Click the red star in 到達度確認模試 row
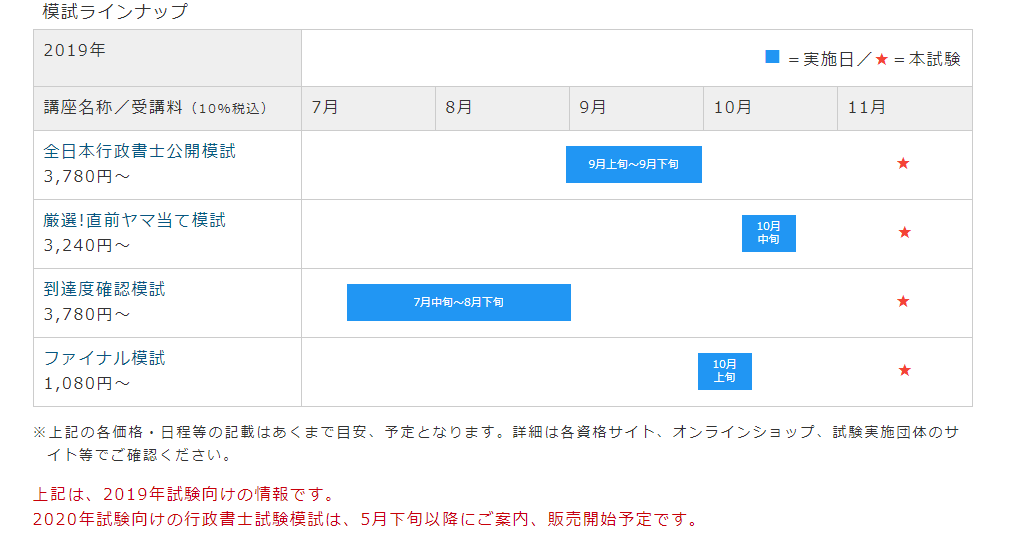 (x=903, y=301)
